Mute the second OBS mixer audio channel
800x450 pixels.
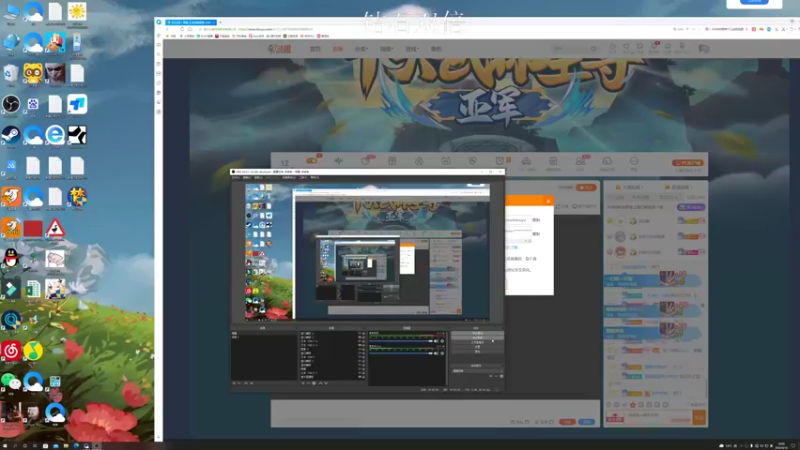click(436, 353)
